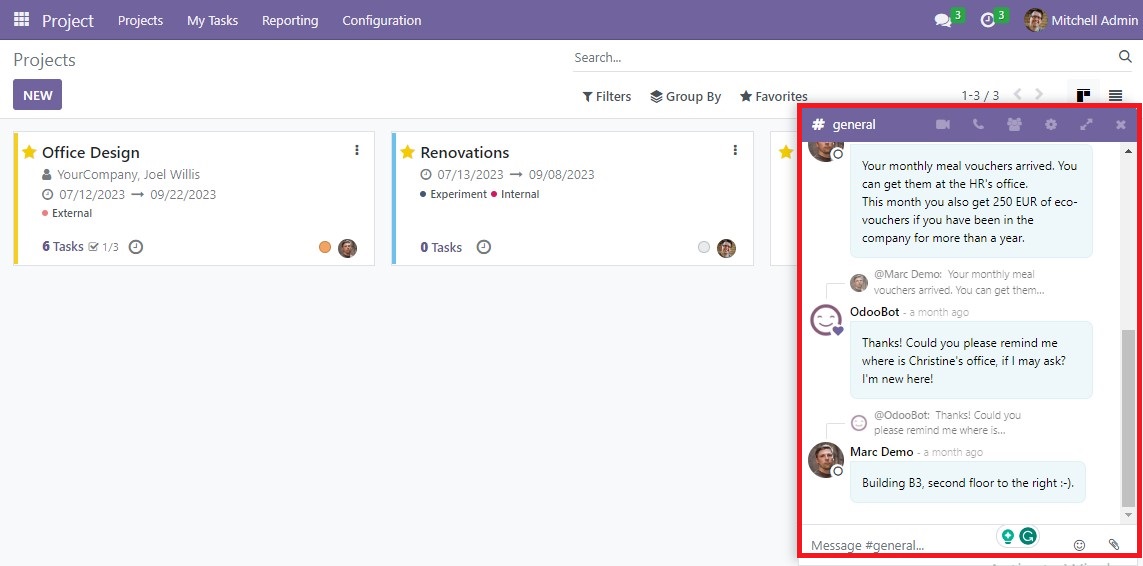Image resolution: width=1143 pixels, height=566 pixels.
Task: Click OdooBot sender name in chat
Action: 874,311
